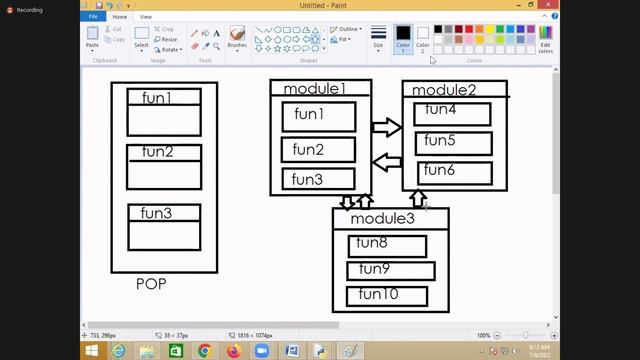Viewport: 640px width, 360px height.
Task: Switch to the View tab
Action: pos(146,17)
